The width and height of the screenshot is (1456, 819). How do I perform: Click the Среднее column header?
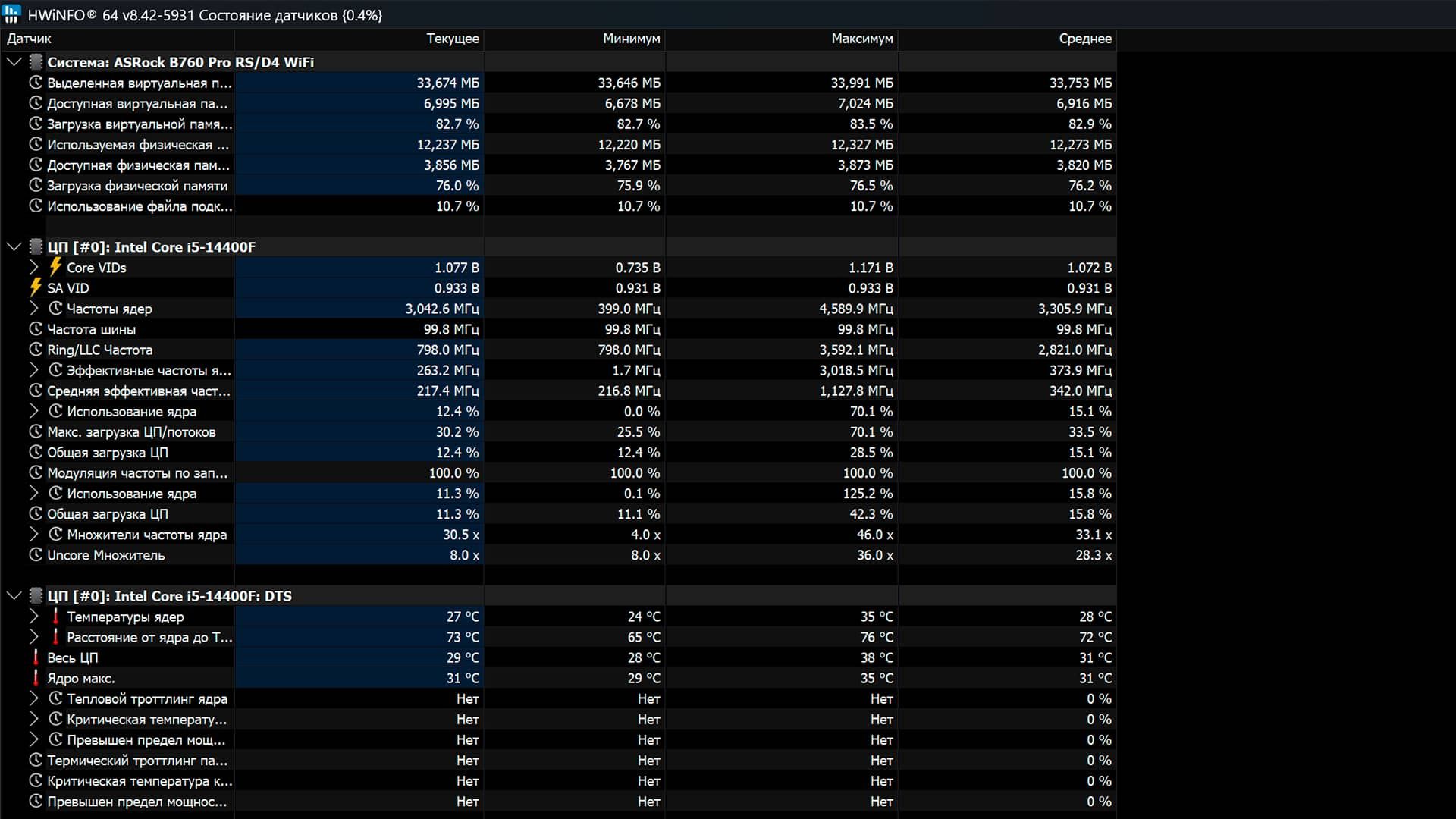[x=1084, y=39]
